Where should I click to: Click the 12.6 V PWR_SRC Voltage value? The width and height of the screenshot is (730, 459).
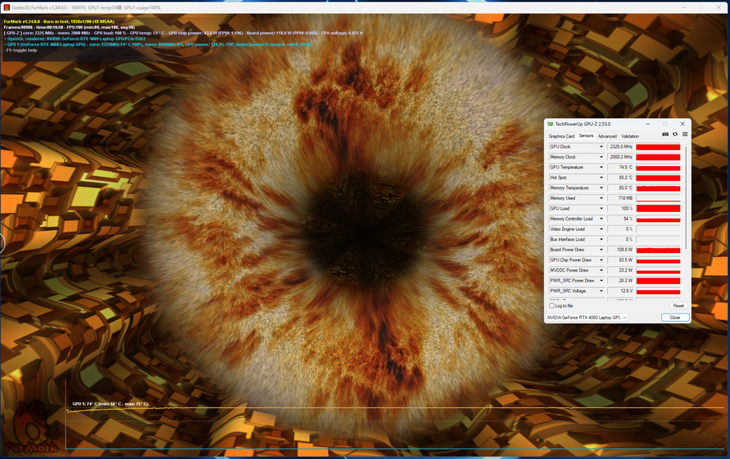621,291
